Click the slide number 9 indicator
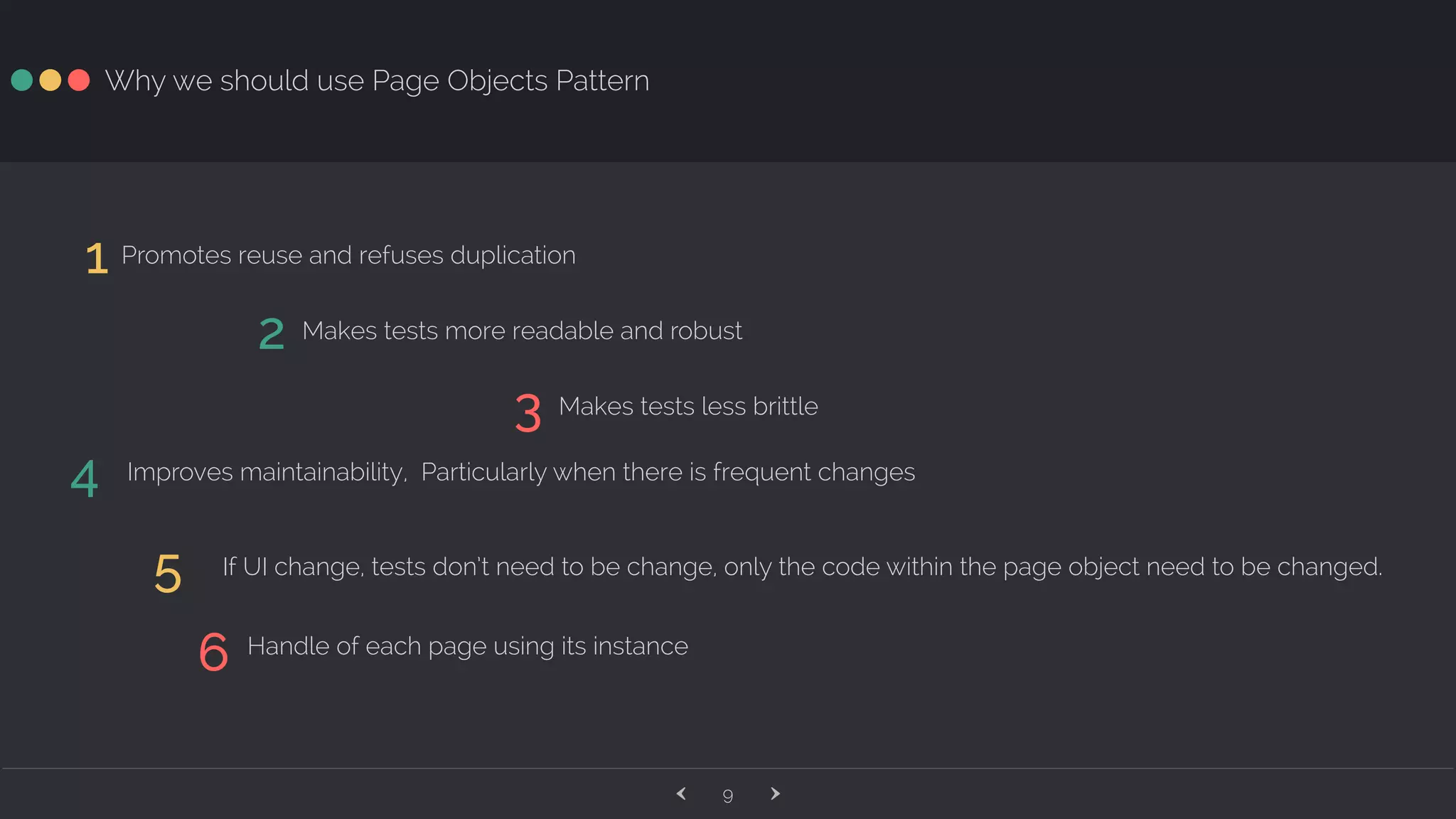The image size is (1456, 819). (x=727, y=796)
